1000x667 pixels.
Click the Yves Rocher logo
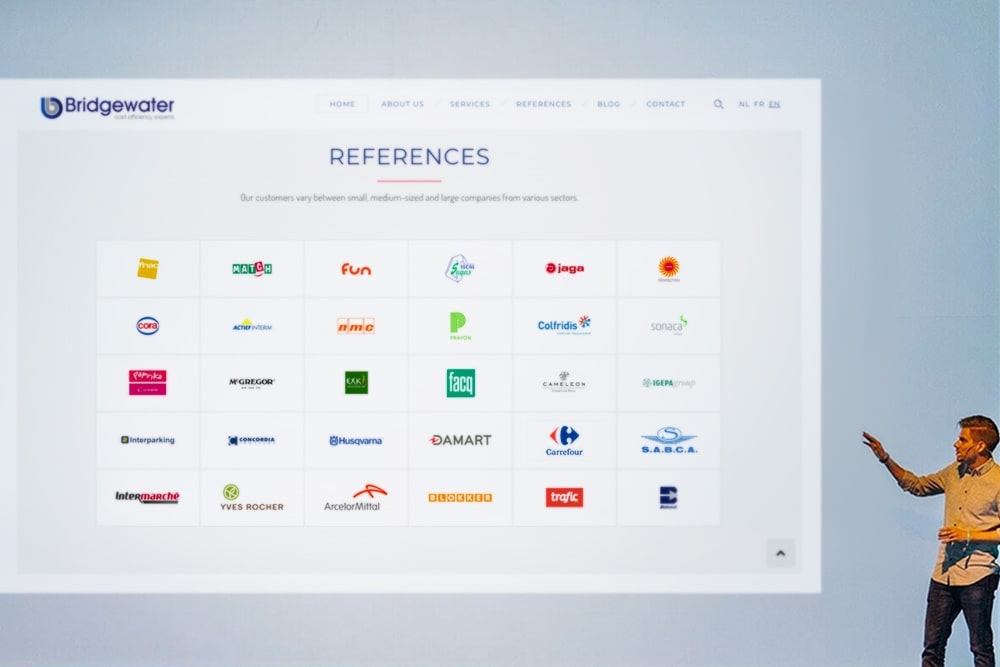coord(251,497)
